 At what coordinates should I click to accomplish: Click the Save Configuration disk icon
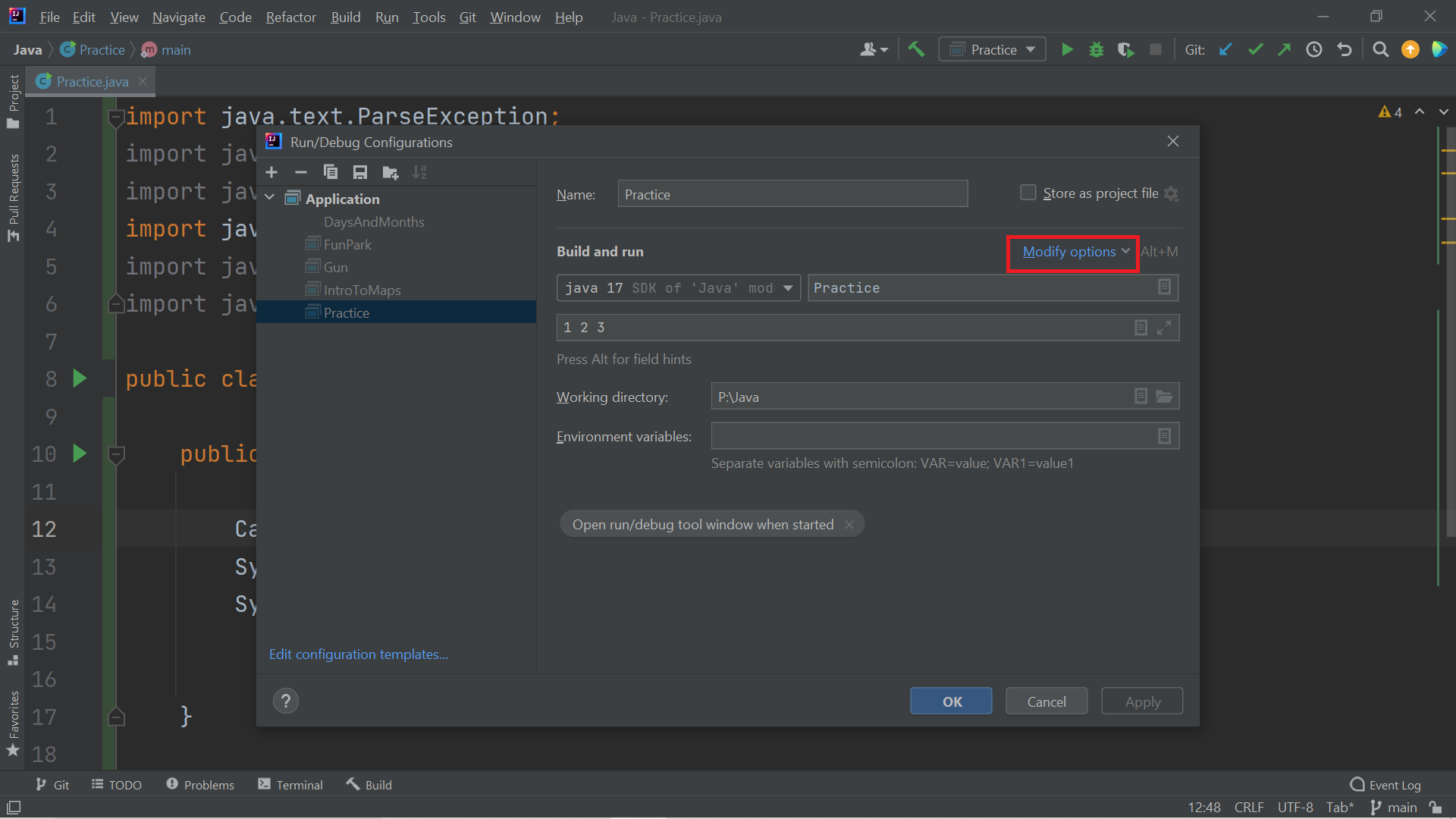(360, 173)
